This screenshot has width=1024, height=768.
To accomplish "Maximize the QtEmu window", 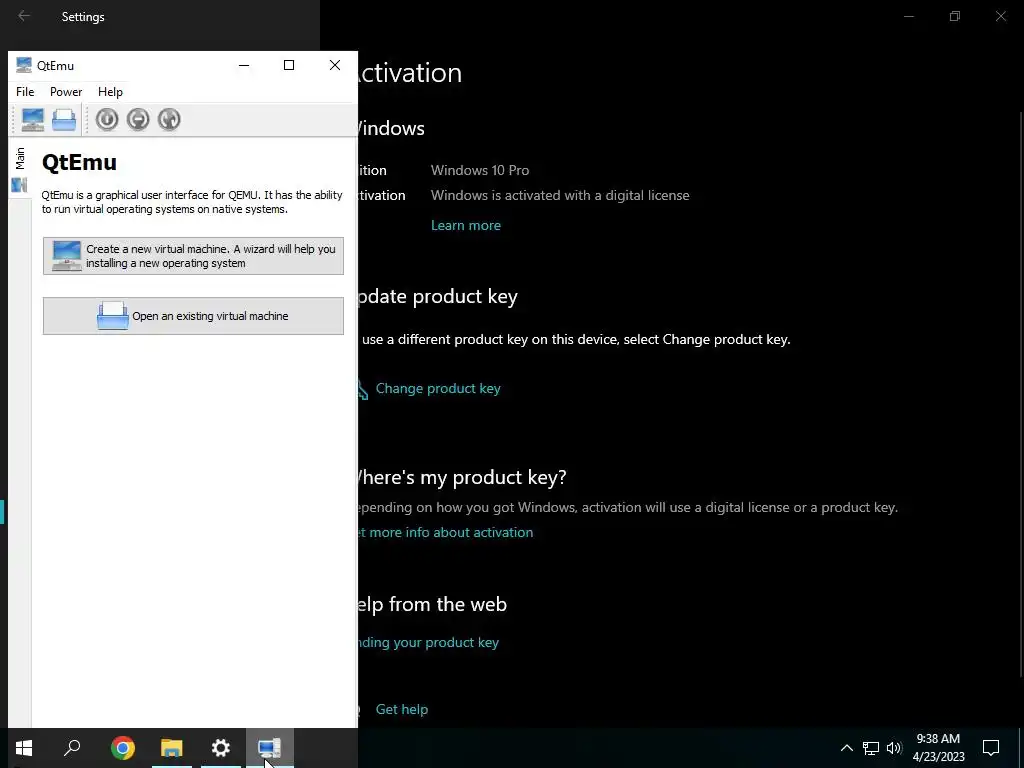I will (x=289, y=65).
